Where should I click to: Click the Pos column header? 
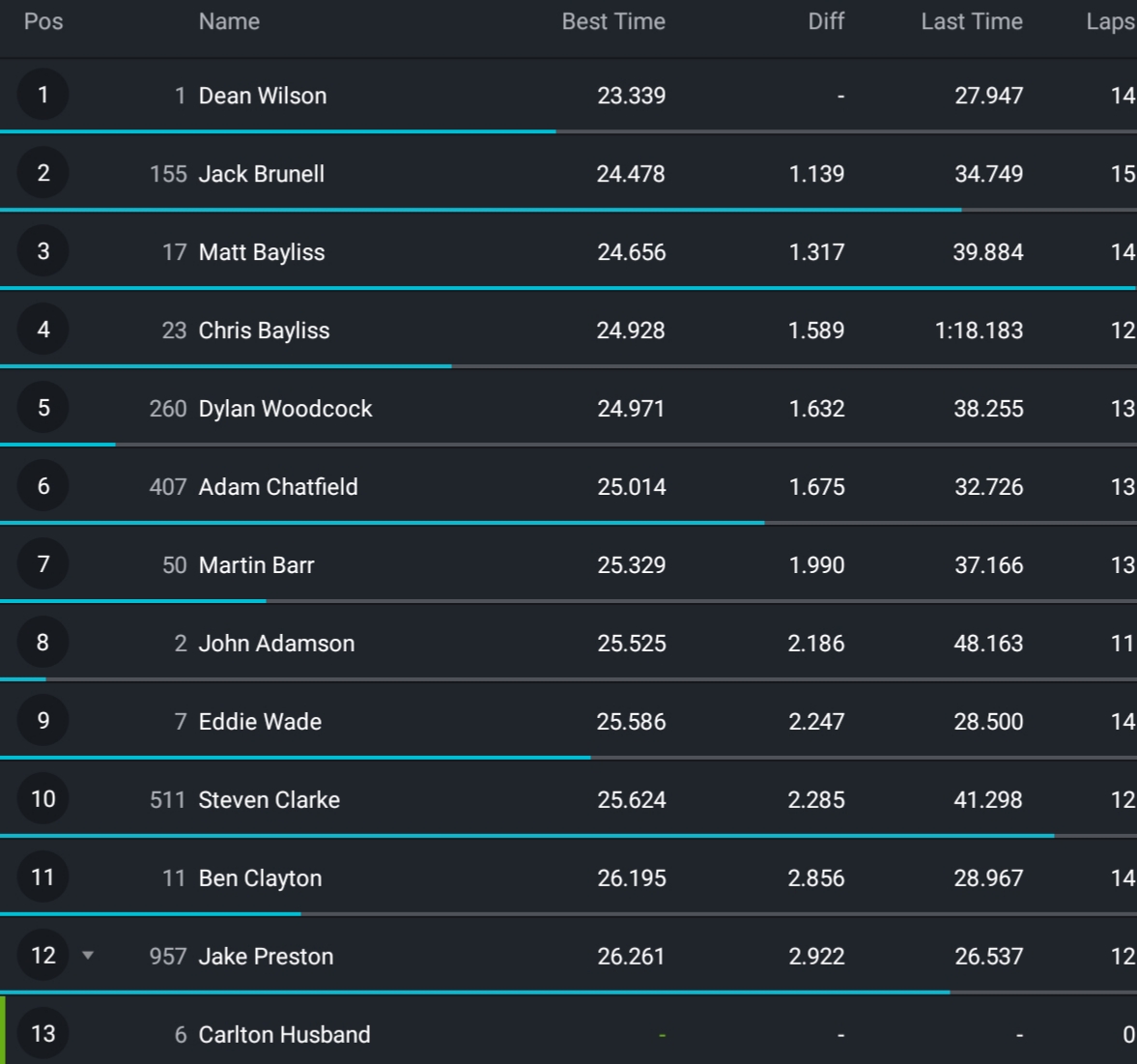[x=43, y=21]
